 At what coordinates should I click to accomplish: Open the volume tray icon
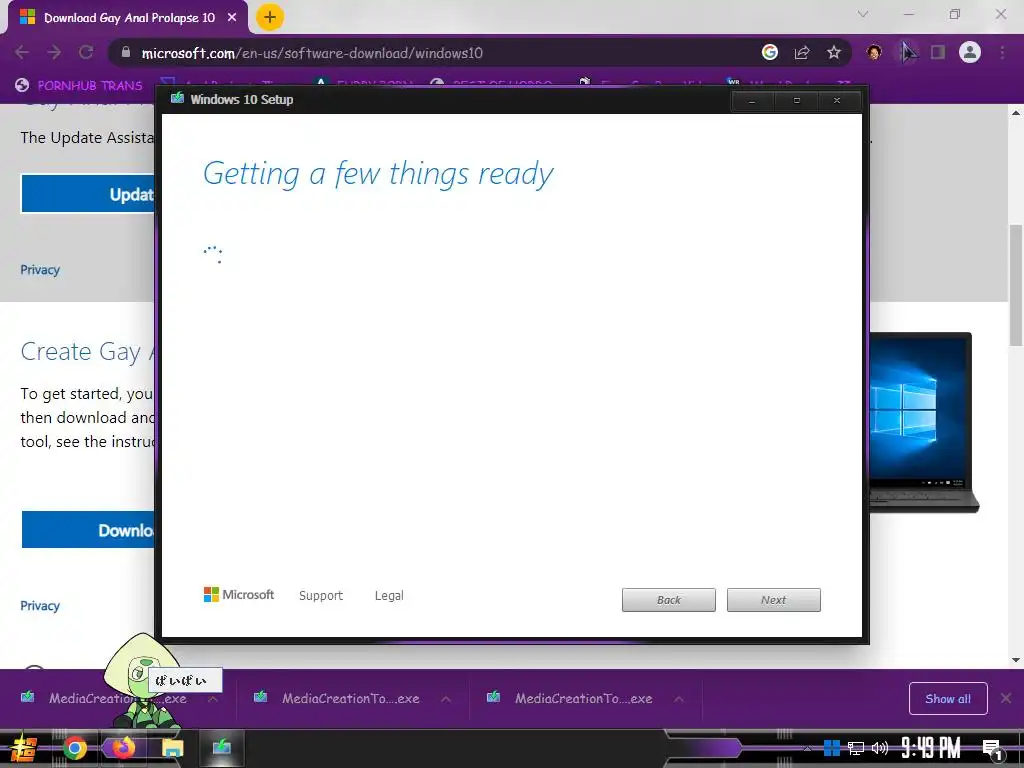880,748
